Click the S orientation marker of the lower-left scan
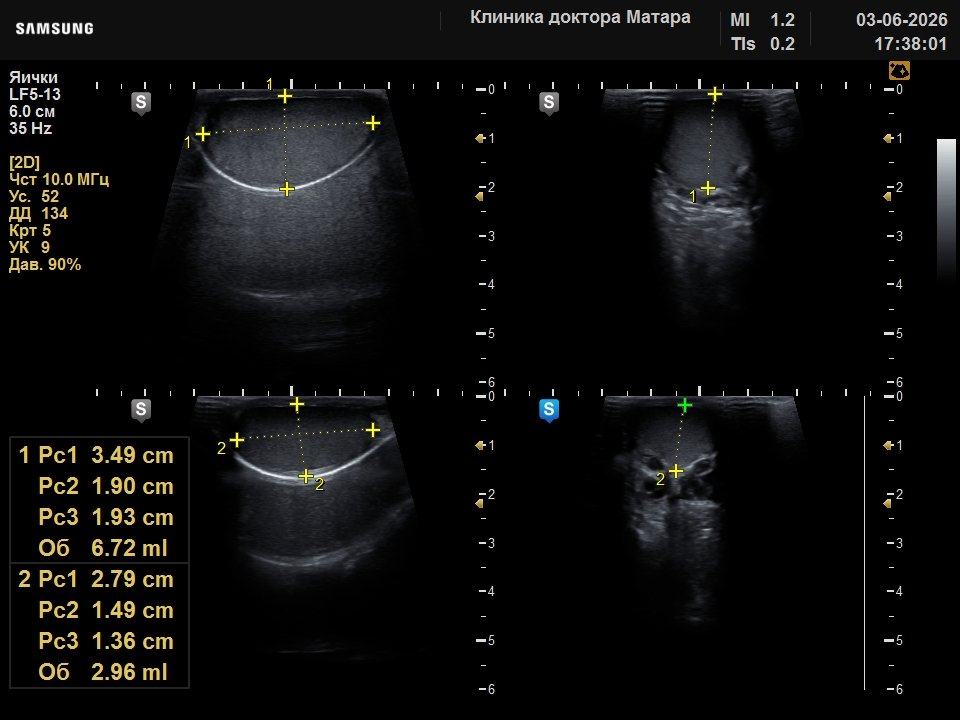Screen dimensions: 960x720 pyautogui.click(x=141, y=410)
